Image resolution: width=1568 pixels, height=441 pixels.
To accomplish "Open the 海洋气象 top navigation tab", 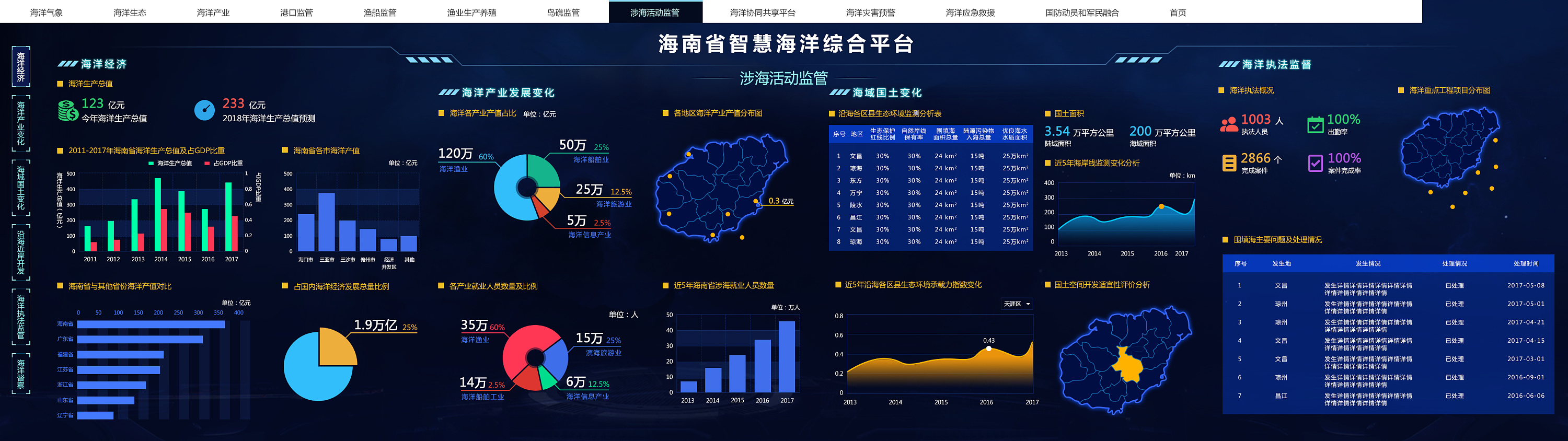I will pyautogui.click(x=47, y=13).
